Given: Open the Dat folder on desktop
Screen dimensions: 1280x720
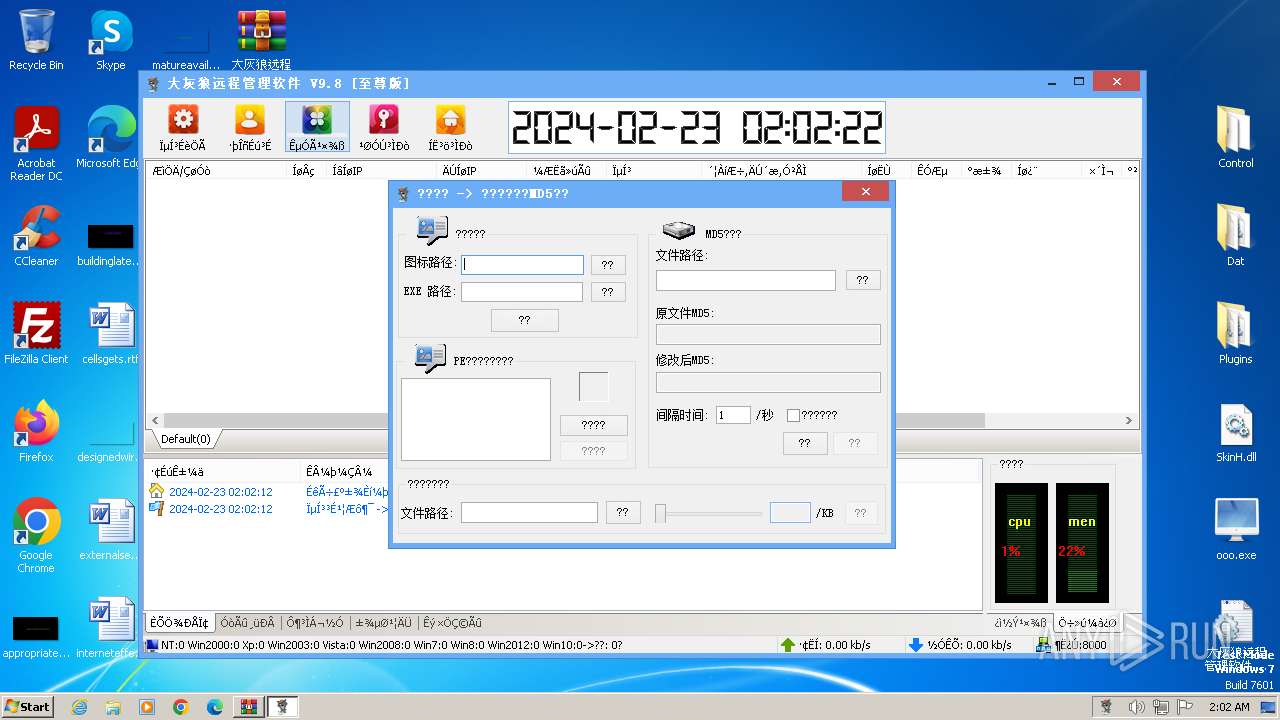Looking at the screenshot, I should coord(1236,236).
